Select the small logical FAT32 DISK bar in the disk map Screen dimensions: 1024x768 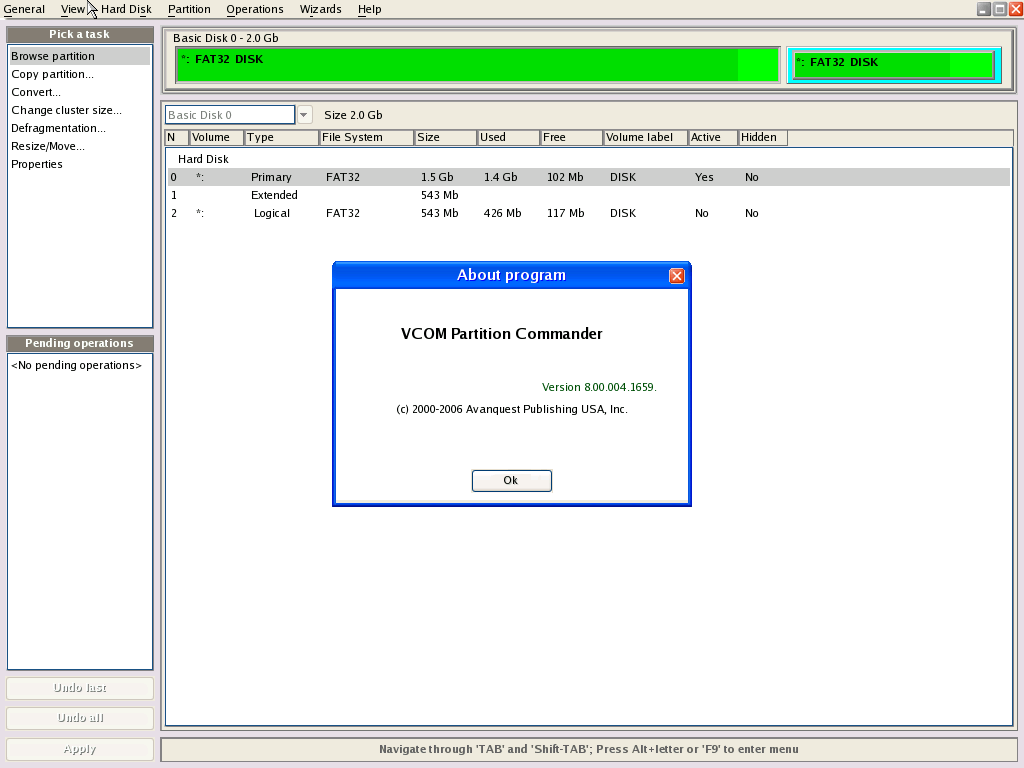point(893,65)
